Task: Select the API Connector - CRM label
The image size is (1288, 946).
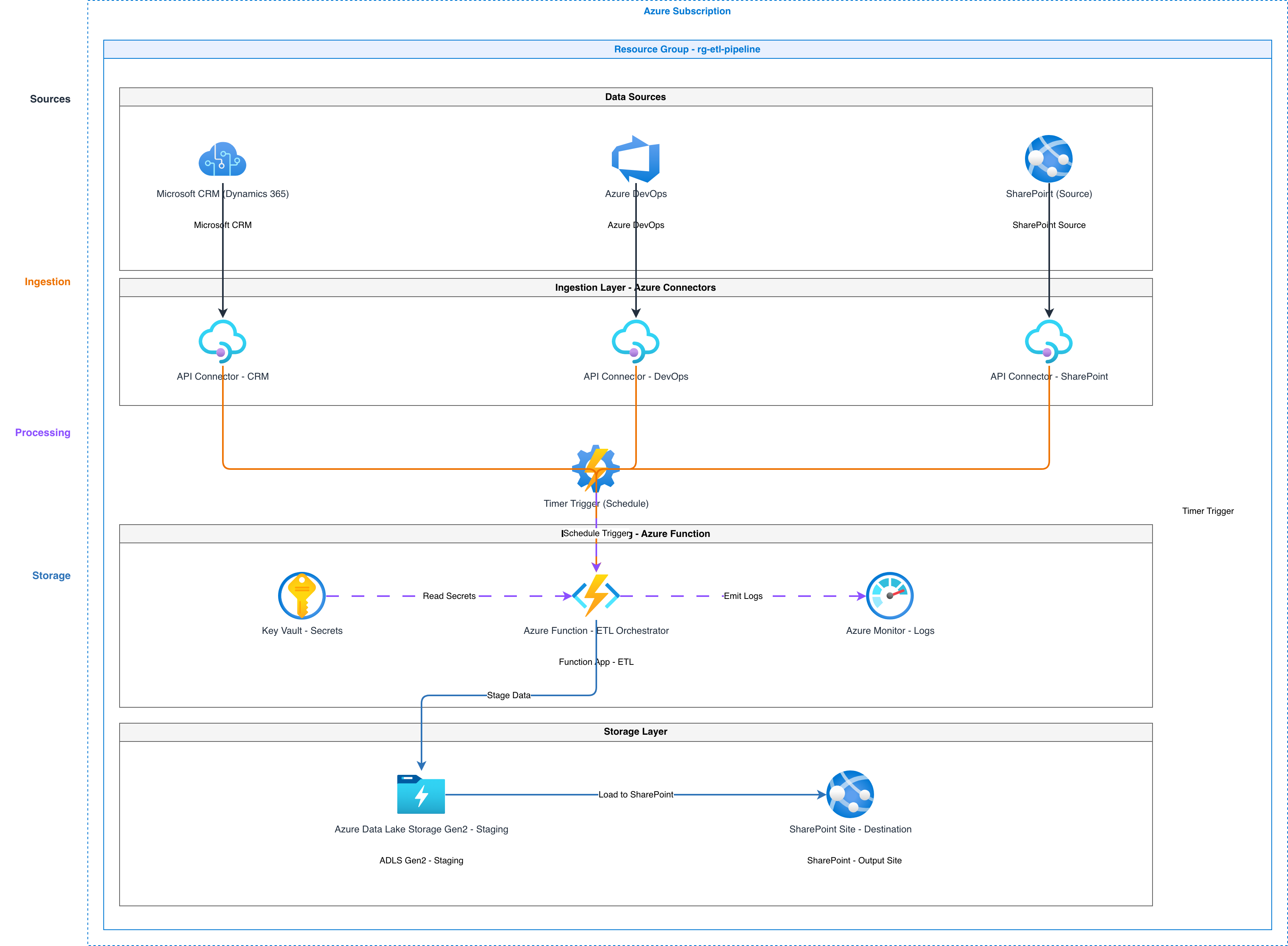Action: [222, 376]
